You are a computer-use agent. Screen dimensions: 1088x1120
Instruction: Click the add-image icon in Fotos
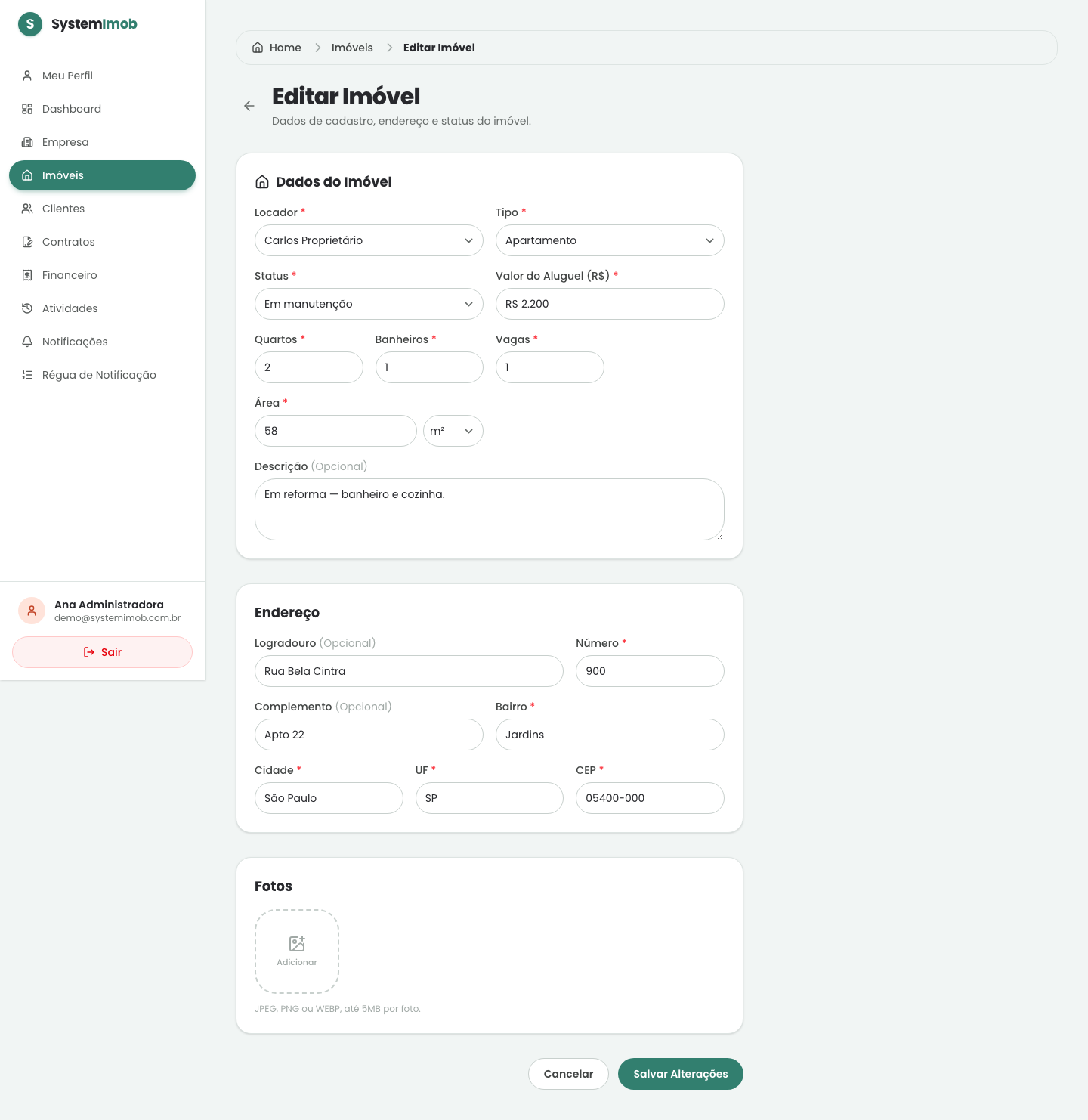[x=297, y=943]
